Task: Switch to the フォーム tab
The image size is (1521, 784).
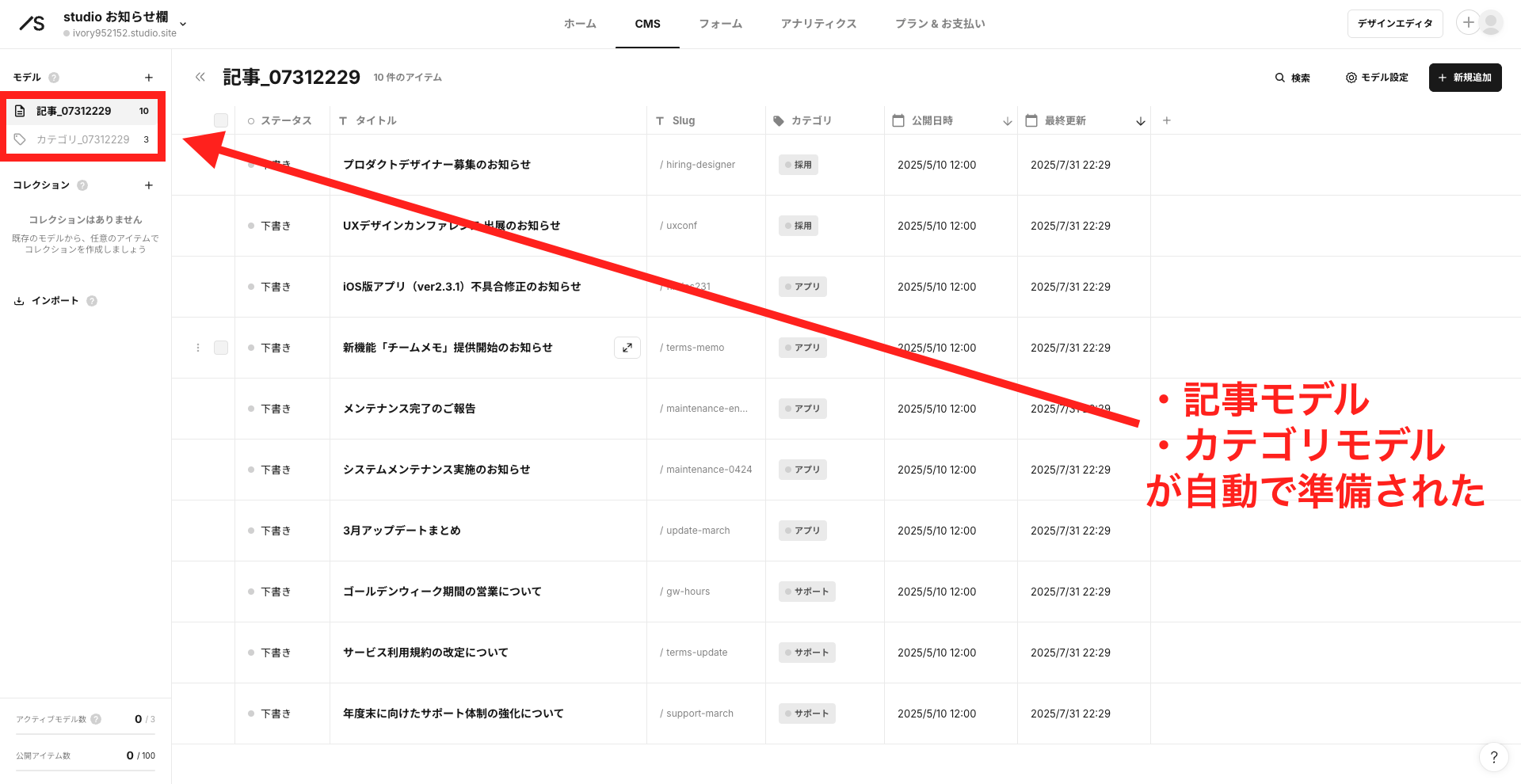Action: click(x=720, y=24)
